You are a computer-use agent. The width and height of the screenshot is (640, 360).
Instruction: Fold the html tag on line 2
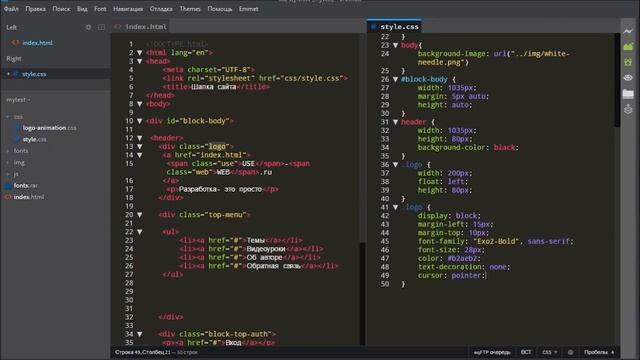point(140,53)
